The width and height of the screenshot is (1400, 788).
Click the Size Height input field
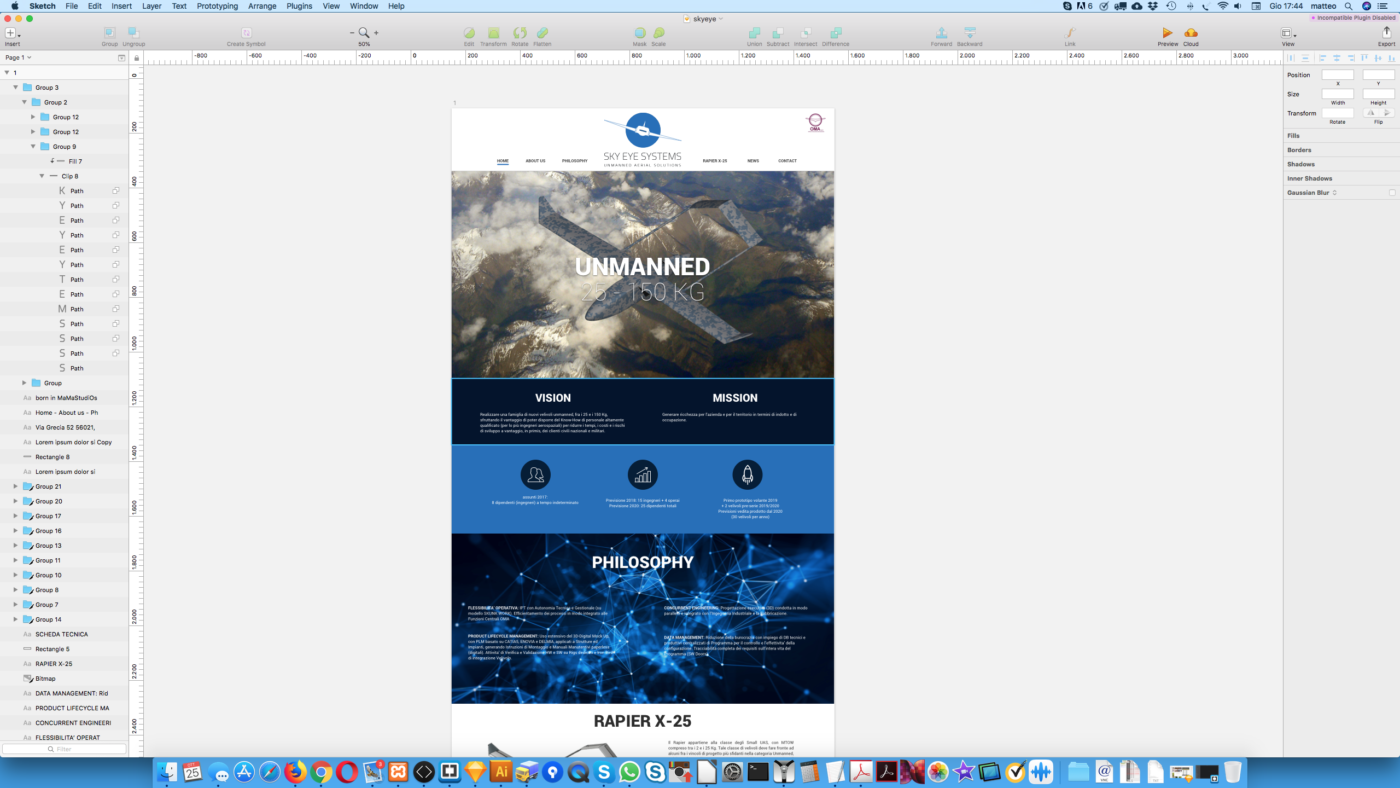[x=1378, y=94]
